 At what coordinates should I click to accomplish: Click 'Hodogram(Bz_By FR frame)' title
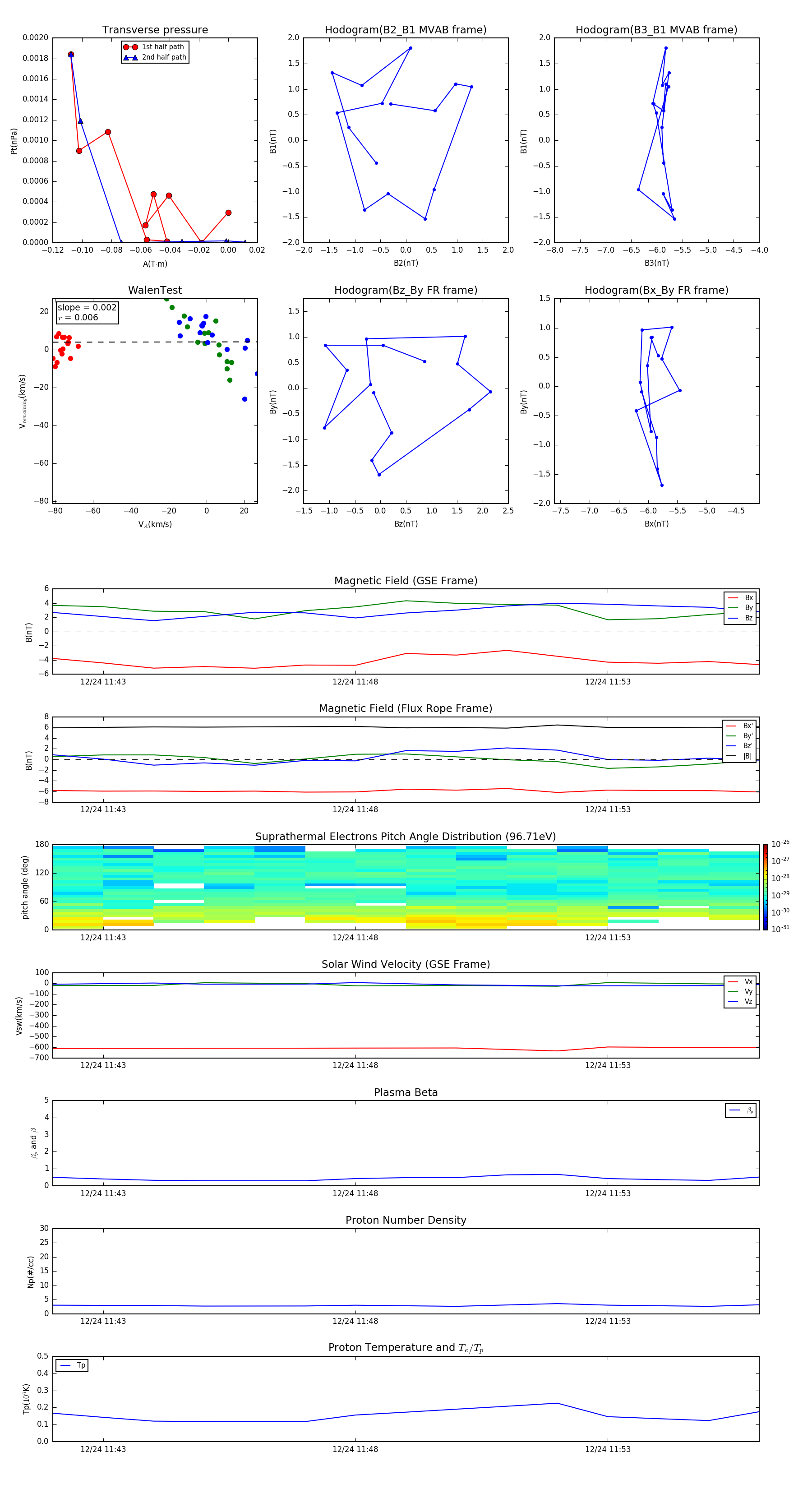pos(406,290)
